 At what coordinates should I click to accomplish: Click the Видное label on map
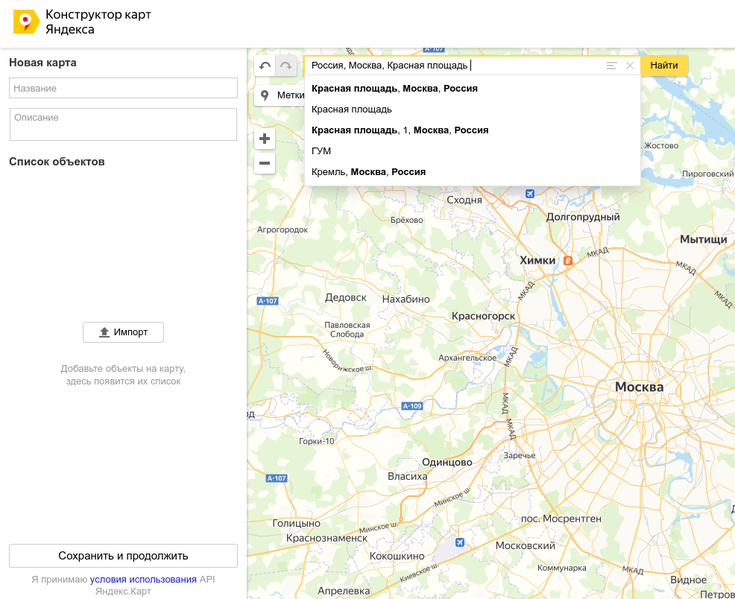(689, 580)
